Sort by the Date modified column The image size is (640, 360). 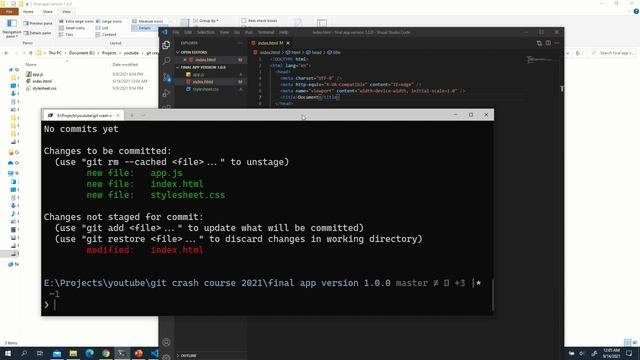click(x=125, y=64)
